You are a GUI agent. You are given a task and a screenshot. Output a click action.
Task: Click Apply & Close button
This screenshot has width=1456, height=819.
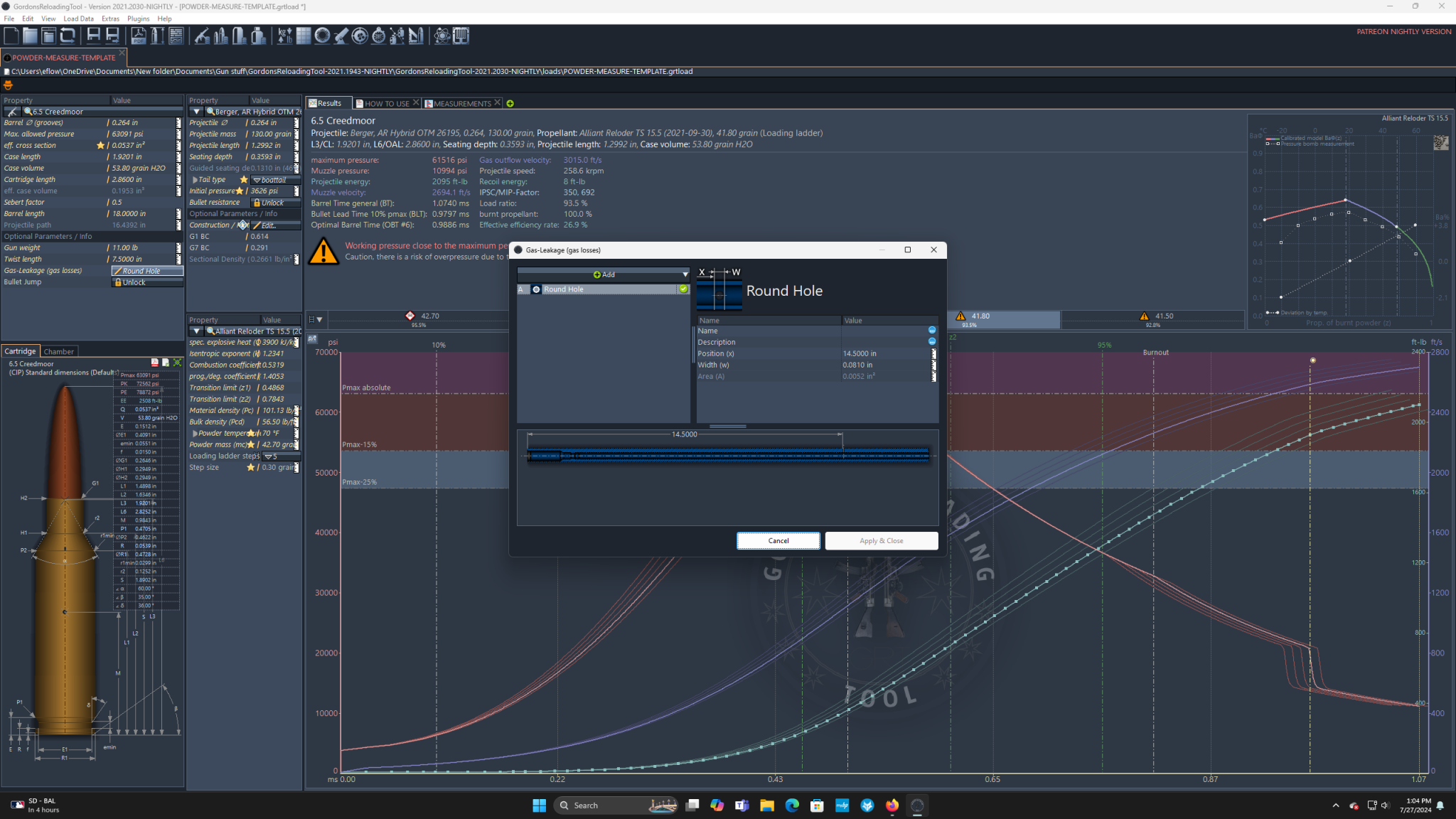coord(881,541)
